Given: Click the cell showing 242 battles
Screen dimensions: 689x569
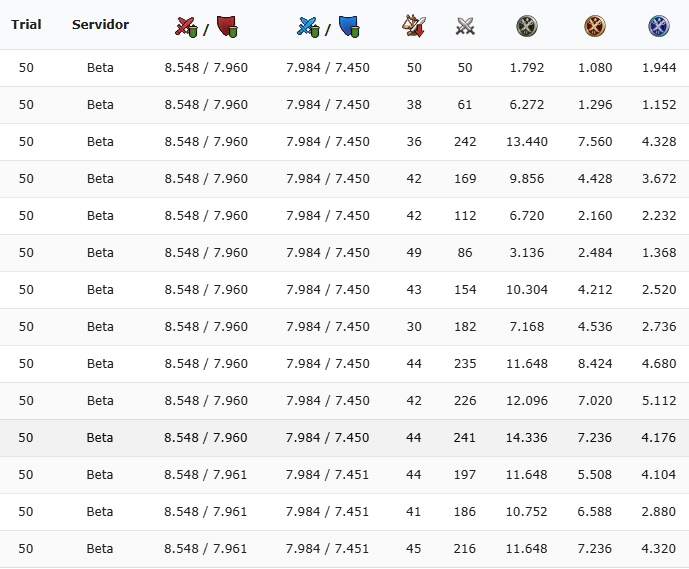Looking at the screenshot, I should pos(465,141).
